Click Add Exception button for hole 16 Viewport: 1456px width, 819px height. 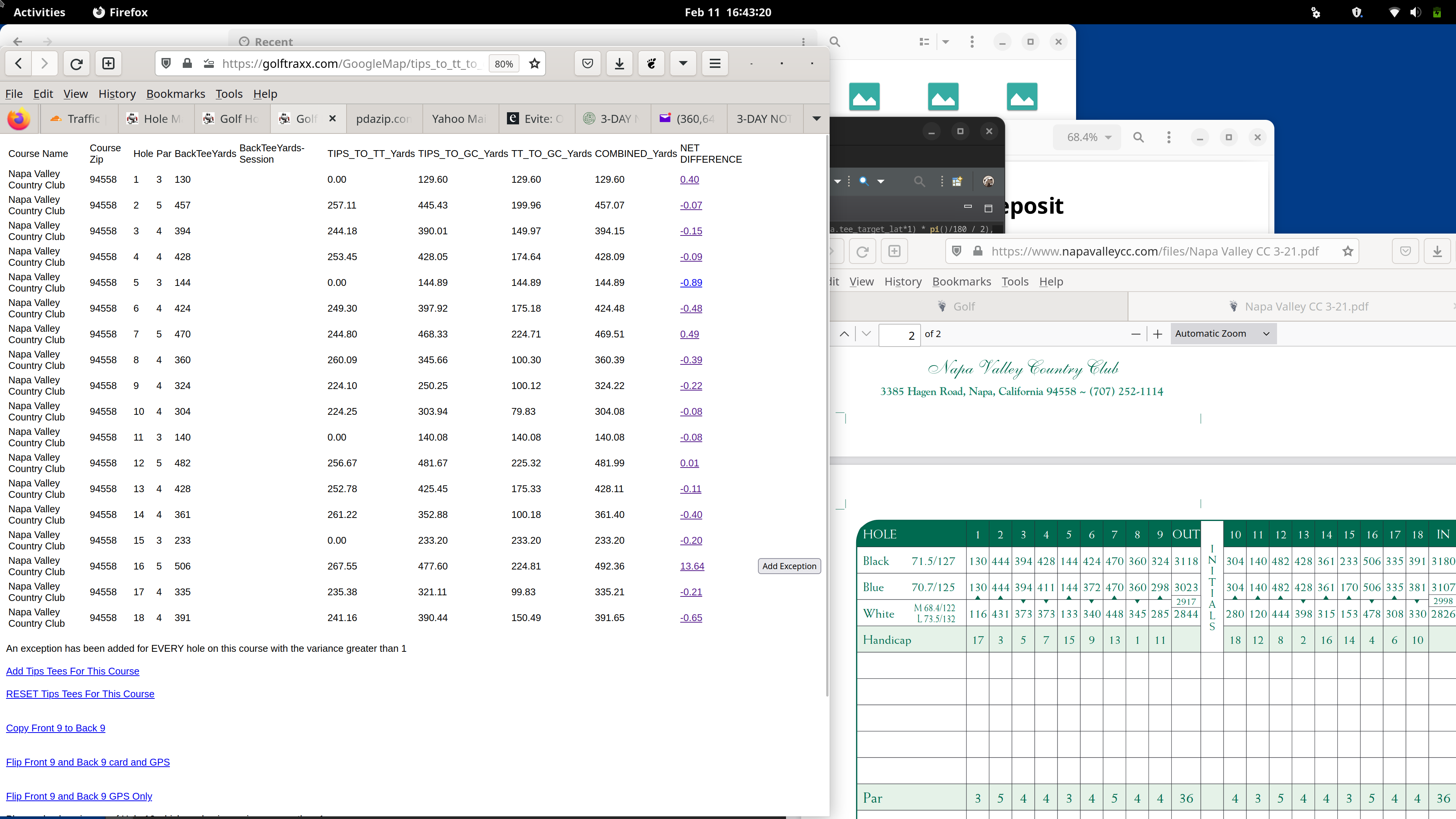pos(789,566)
